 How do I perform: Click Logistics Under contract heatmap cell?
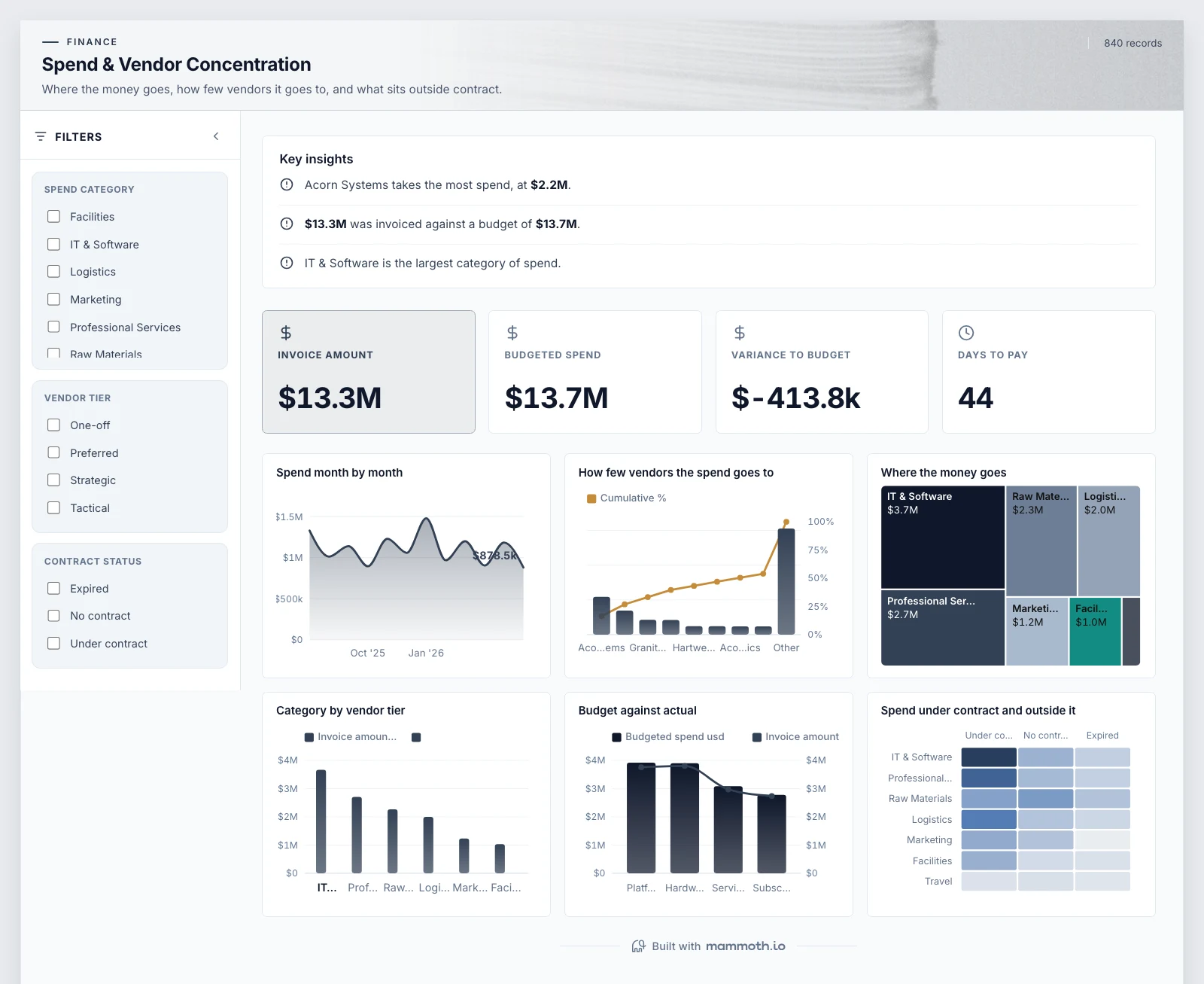click(x=989, y=819)
